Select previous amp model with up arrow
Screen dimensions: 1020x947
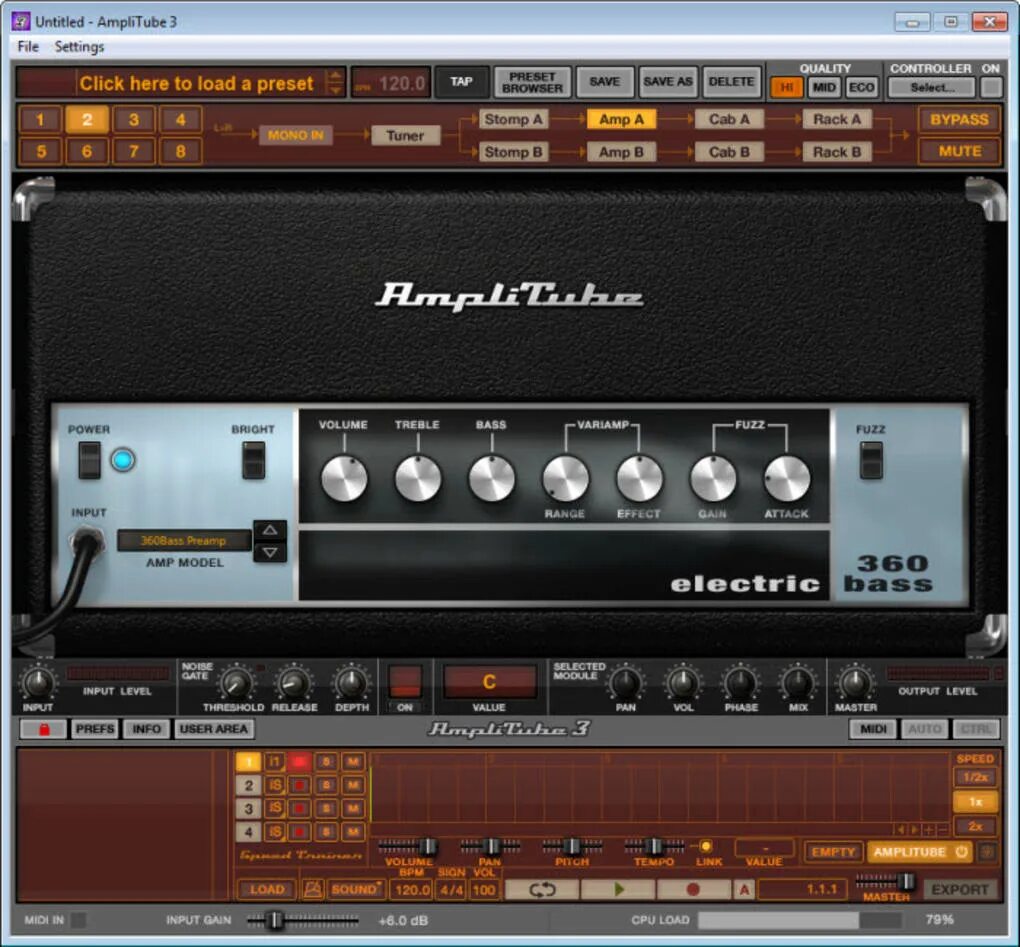pyautogui.click(x=270, y=530)
